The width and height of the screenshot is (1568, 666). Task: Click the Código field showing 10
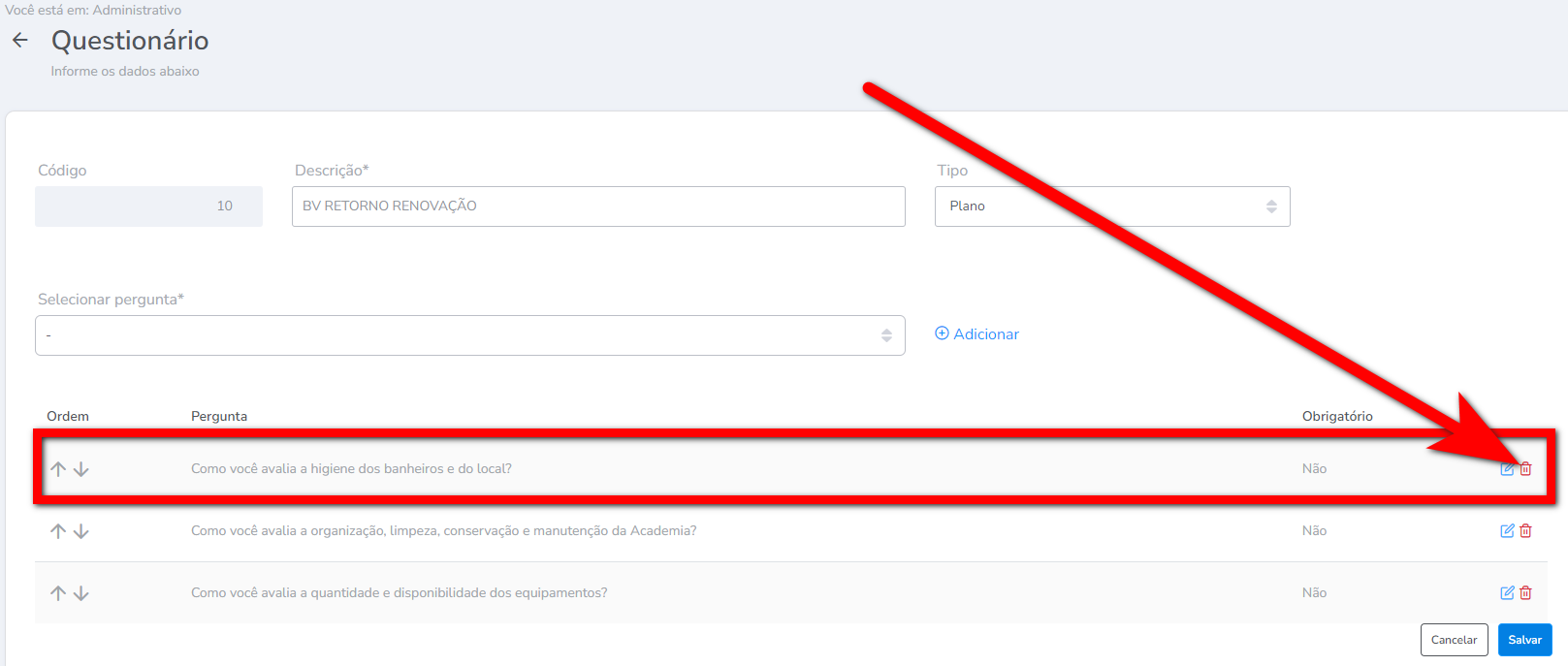coord(148,206)
